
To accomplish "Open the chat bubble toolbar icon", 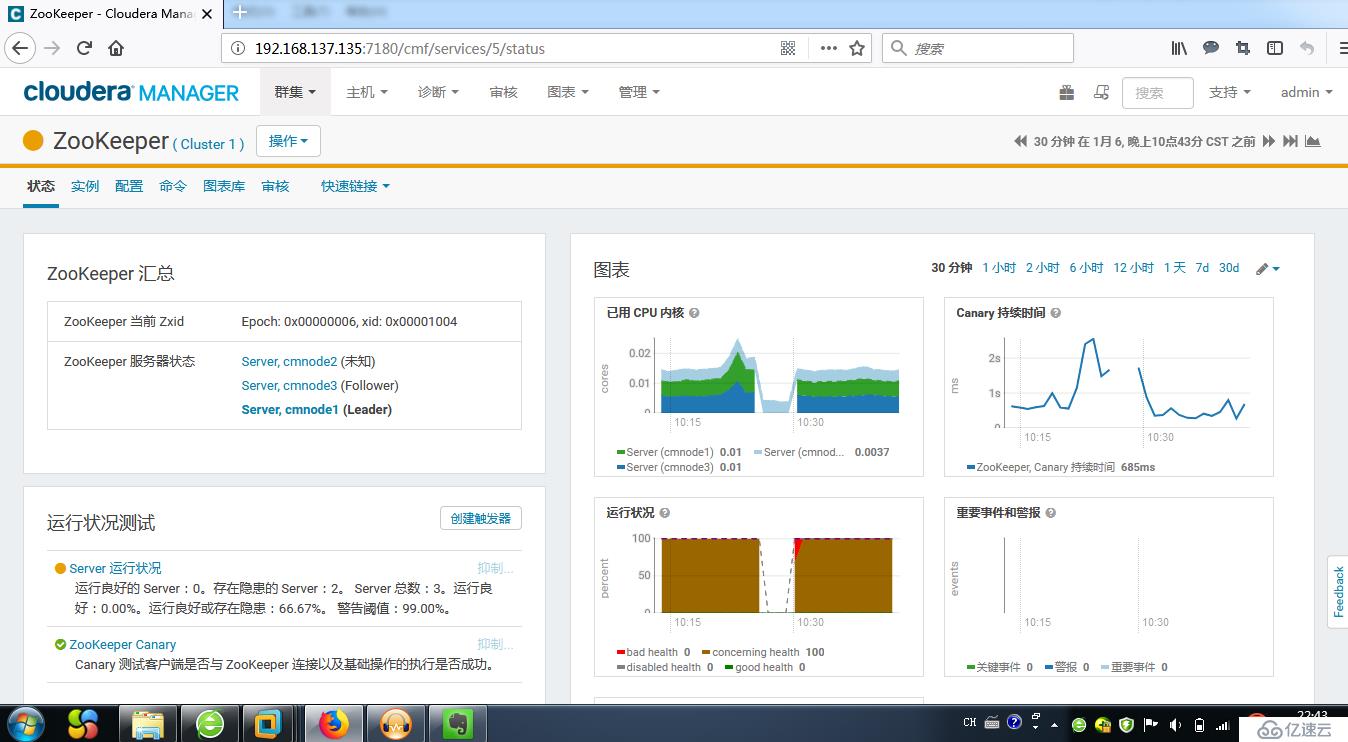I will (x=1211, y=48).
